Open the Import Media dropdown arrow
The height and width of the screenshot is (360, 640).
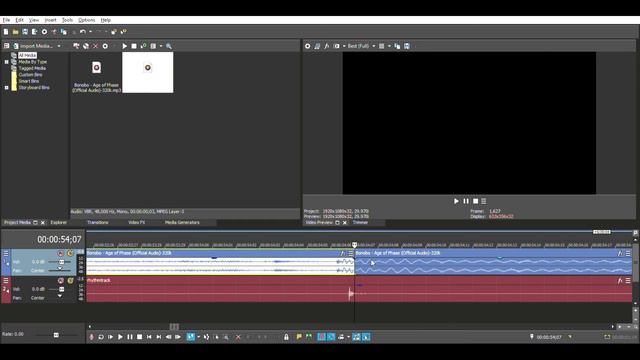[59, 46]
